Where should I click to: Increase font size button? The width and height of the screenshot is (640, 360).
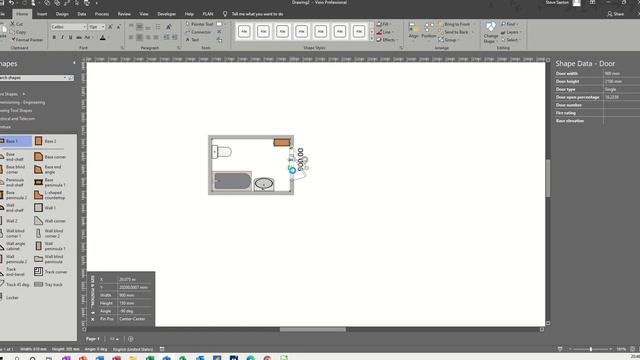click(110, 27)
